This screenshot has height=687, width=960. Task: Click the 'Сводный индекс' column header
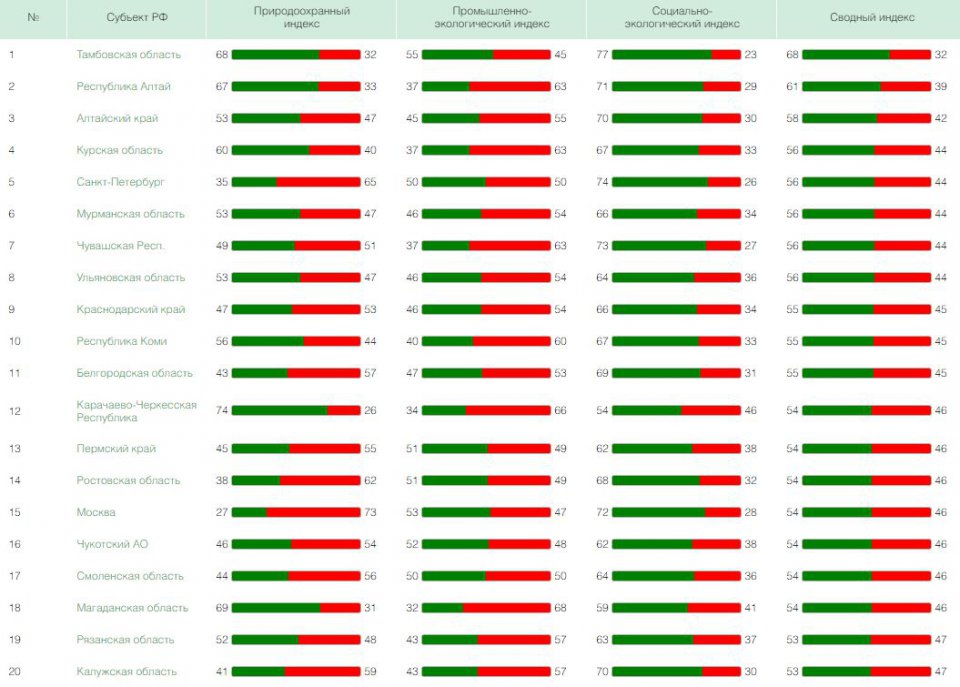(x=865, y=18)
